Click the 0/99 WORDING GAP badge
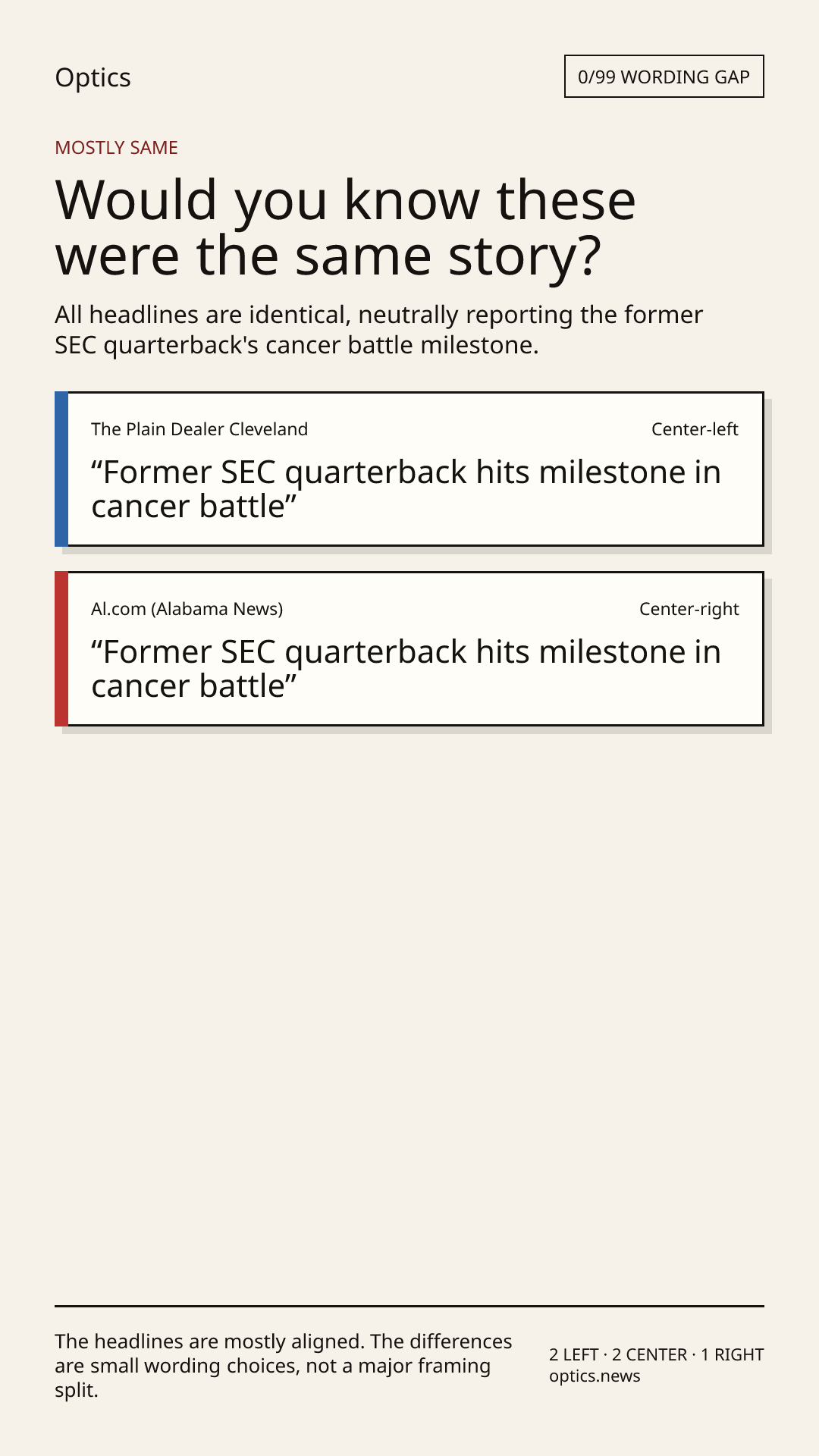 (x=664, y=77)
